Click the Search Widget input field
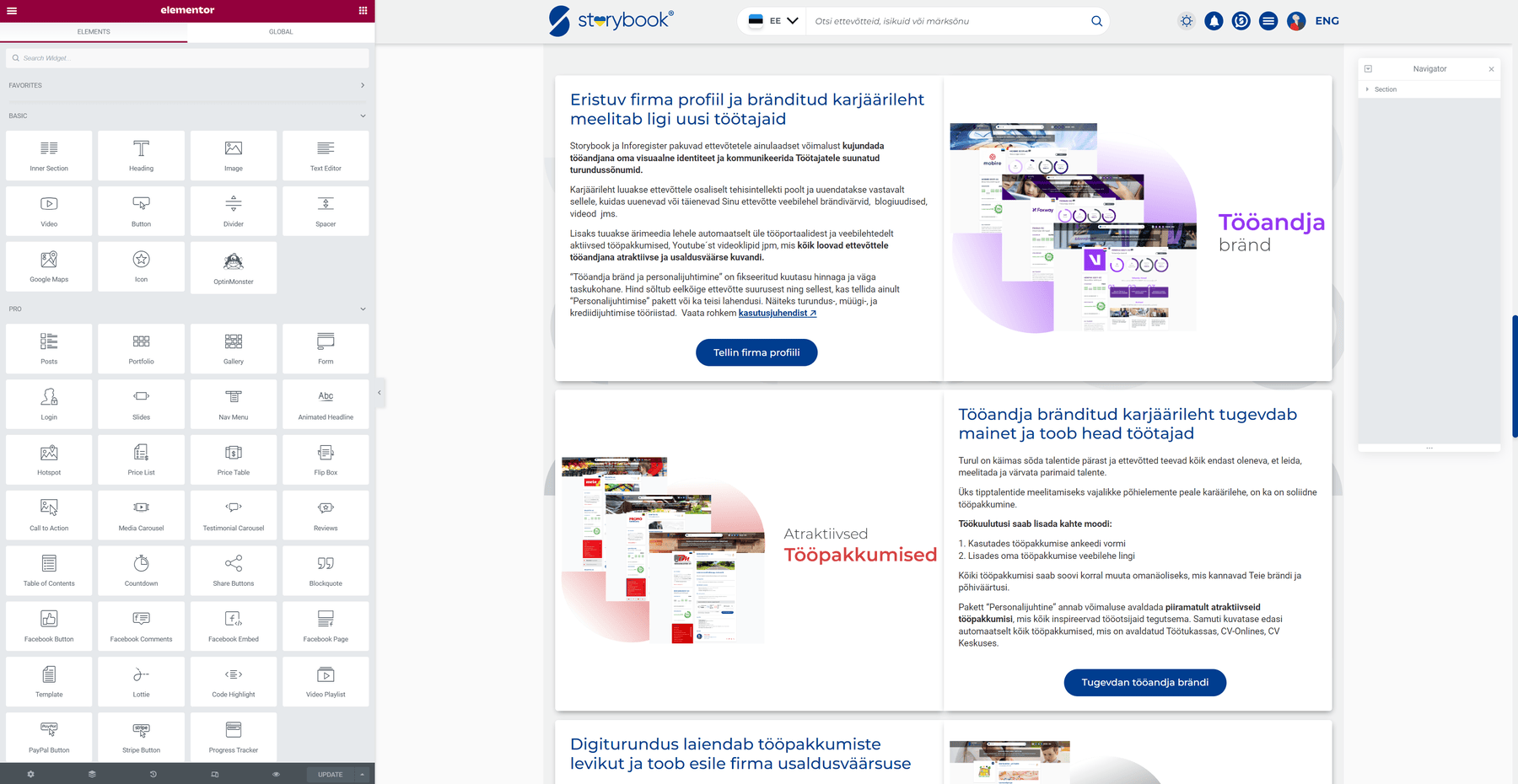 [187, 58]
